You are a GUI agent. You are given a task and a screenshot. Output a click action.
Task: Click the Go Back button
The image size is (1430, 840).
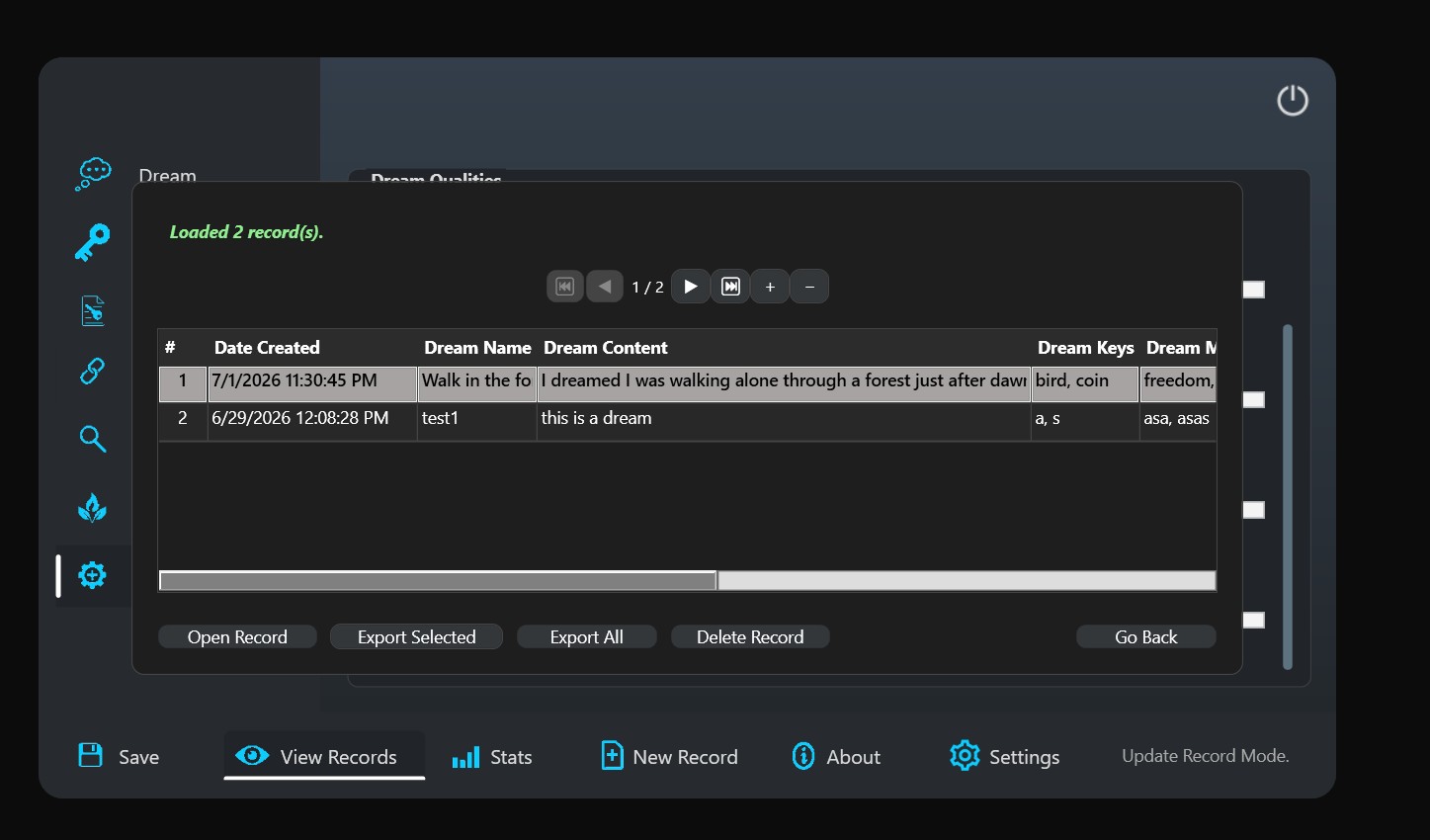1146,637
